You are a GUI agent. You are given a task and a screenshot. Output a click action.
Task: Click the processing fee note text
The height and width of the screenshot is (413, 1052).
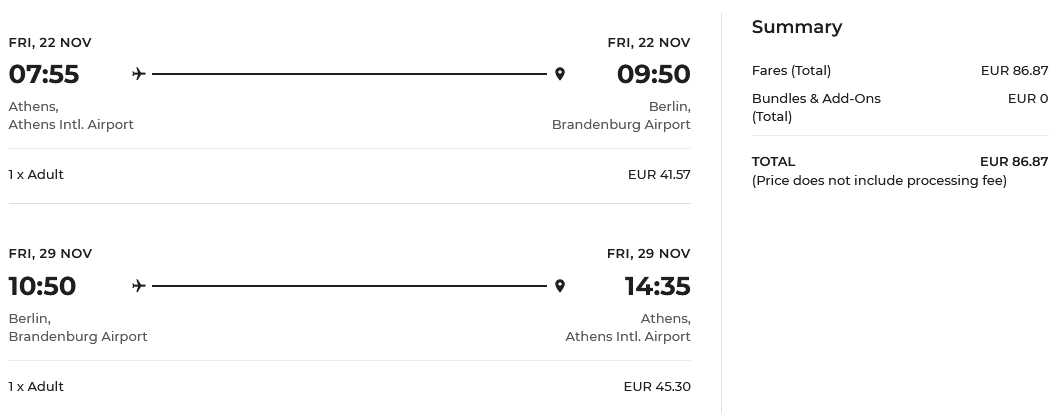click(879, 180)
